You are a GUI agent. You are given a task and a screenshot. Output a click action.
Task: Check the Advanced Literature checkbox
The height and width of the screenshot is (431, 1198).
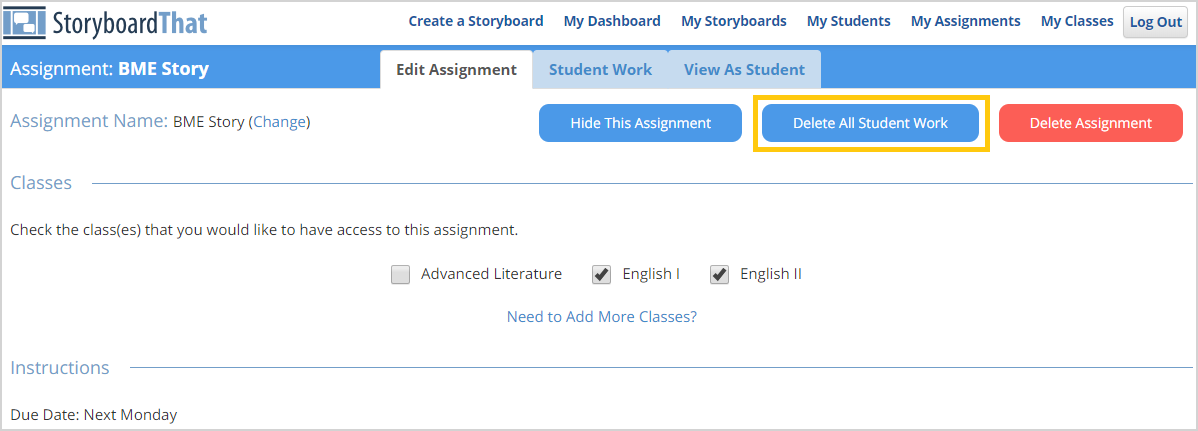coord(400,274)
